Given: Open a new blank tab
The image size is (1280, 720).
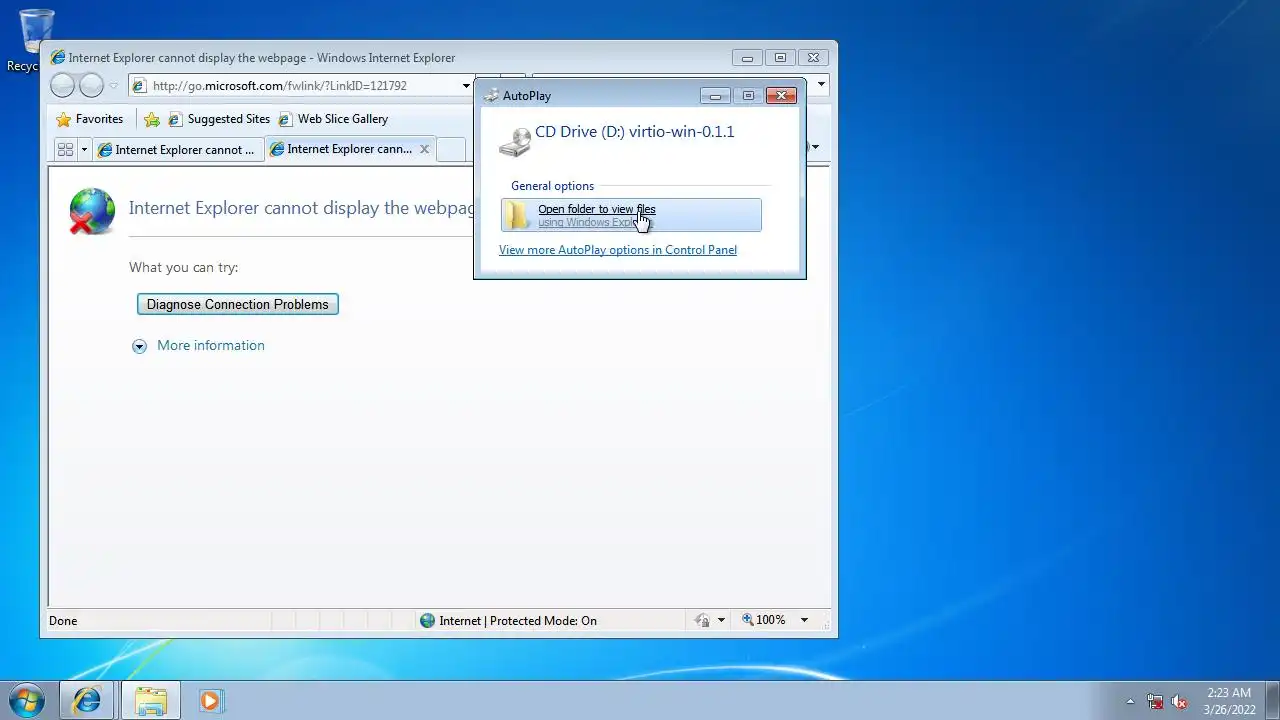Looking at the screenshot, I should click(x=452, y=149).
